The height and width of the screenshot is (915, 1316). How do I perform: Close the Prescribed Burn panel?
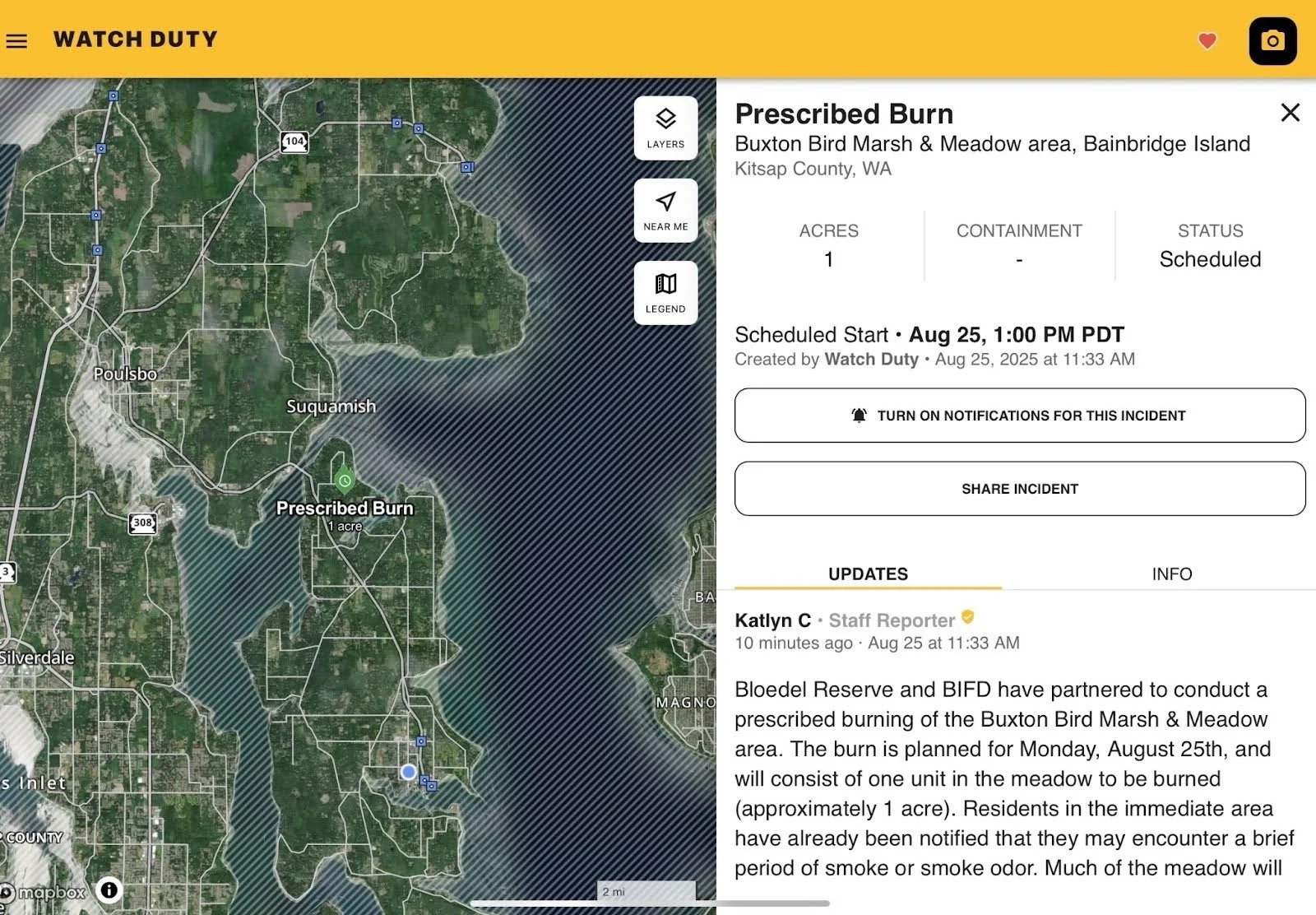point(1290,113)
